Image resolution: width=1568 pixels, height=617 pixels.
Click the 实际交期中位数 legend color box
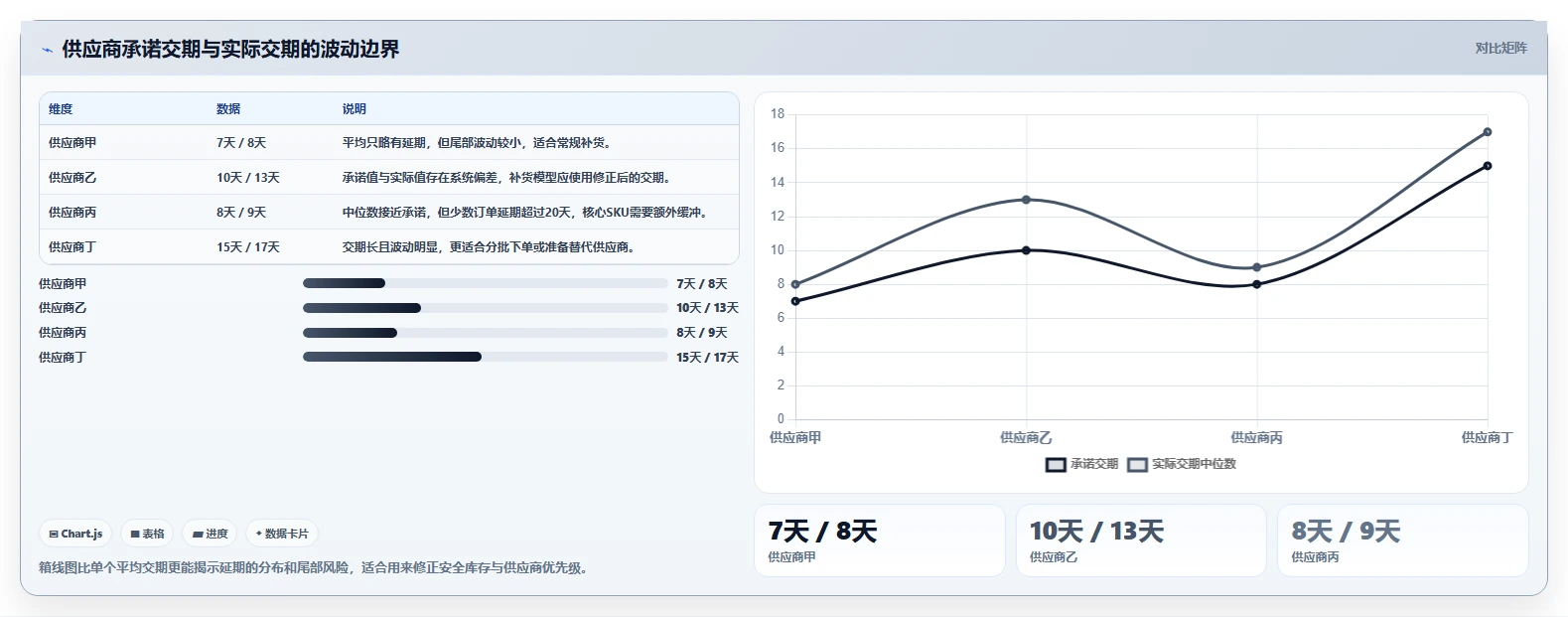1137,464
